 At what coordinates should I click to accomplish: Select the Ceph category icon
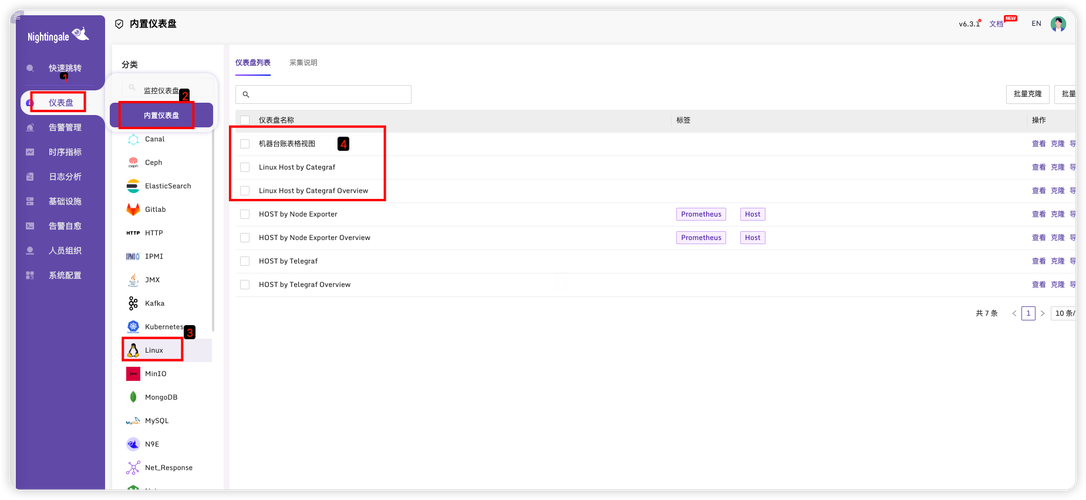pos(133,163)
